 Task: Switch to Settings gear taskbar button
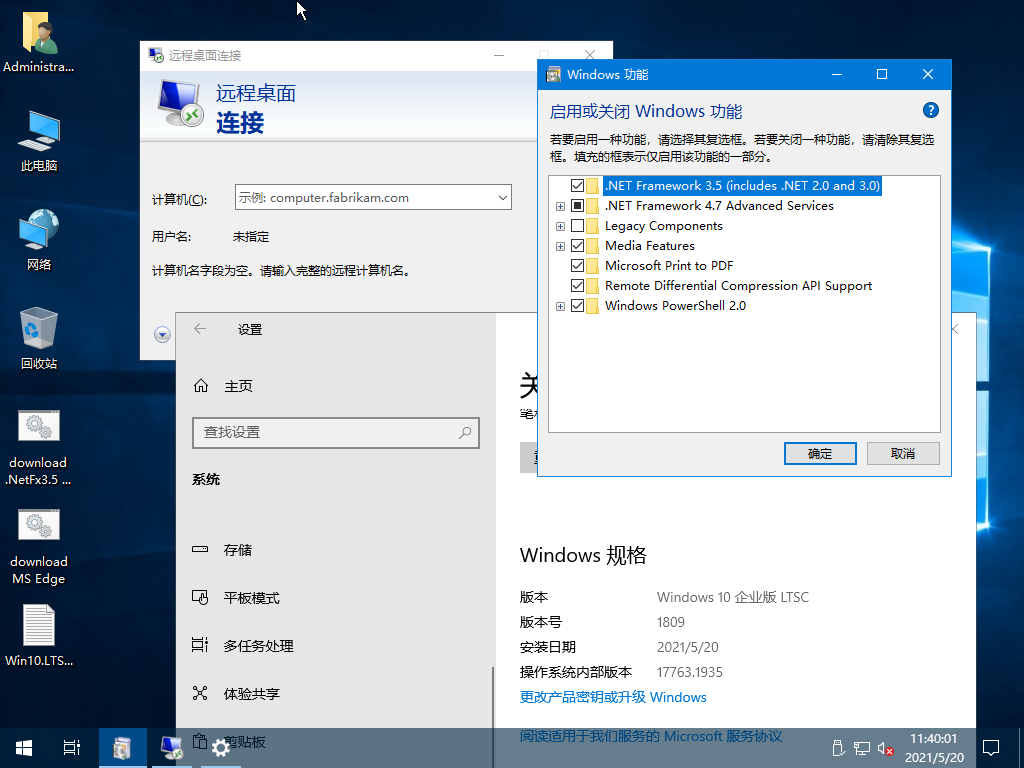(x=221, y=748)
